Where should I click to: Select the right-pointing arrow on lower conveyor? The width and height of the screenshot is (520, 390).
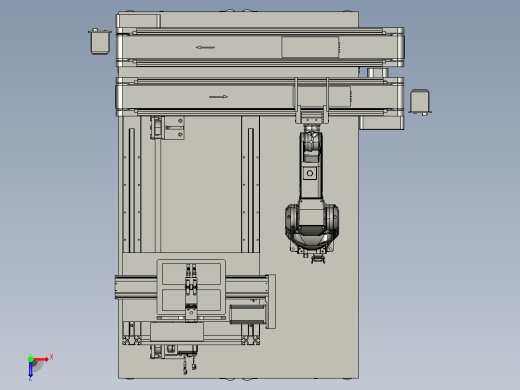[218, 97]
